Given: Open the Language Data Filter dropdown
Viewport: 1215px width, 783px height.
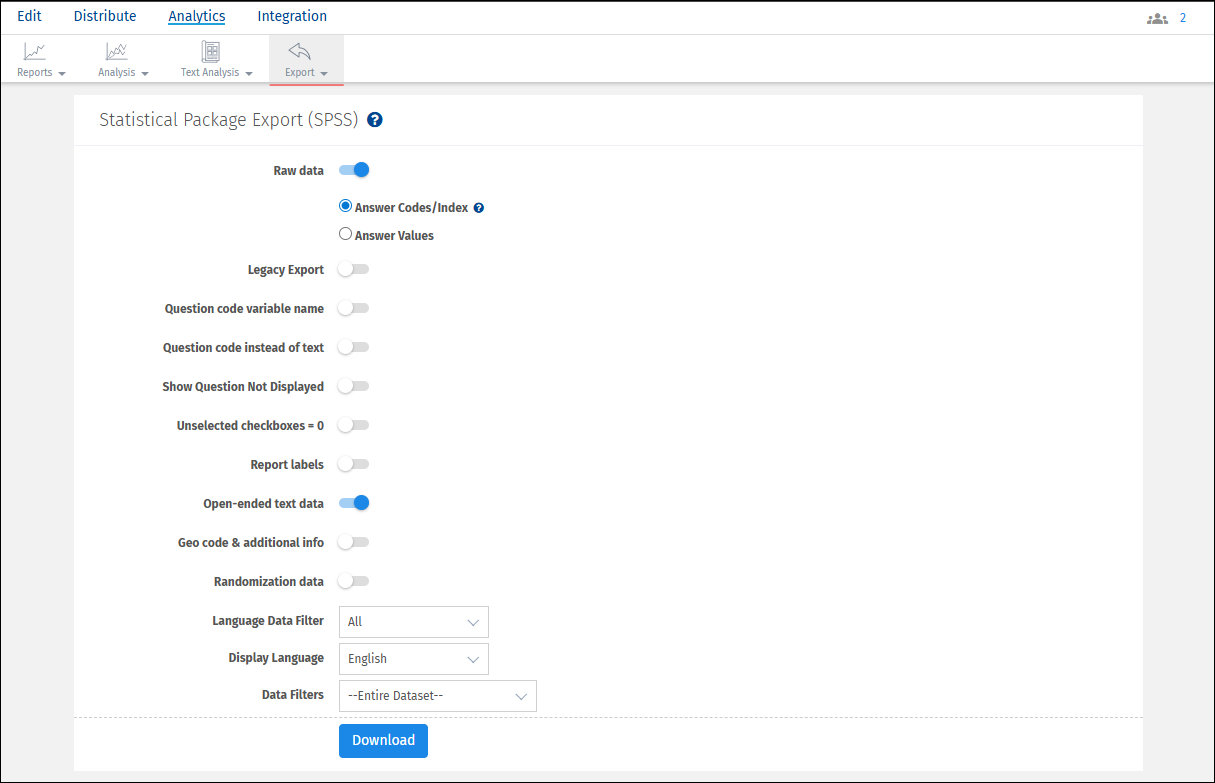Looking at the screenshot, I should coord(413,621).
